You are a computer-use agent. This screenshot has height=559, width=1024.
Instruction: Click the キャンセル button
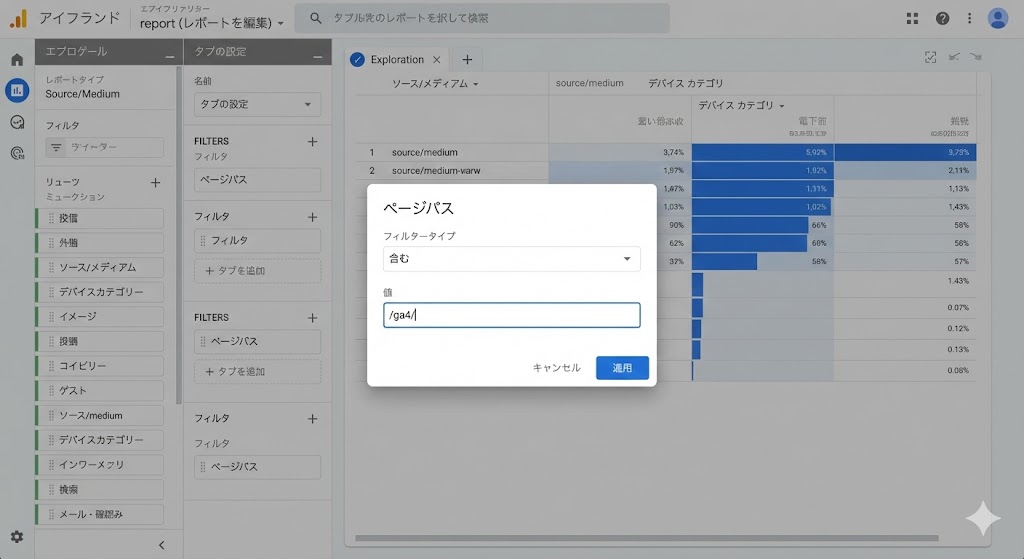tap(556, 368)
